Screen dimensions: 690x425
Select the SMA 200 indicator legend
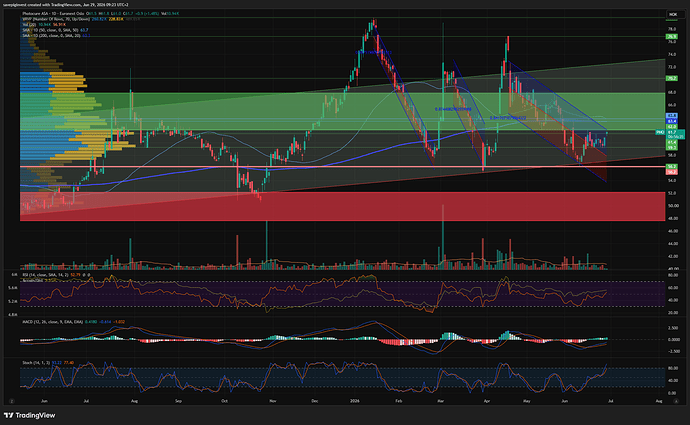pyautogui.click(x=51, y=35)
